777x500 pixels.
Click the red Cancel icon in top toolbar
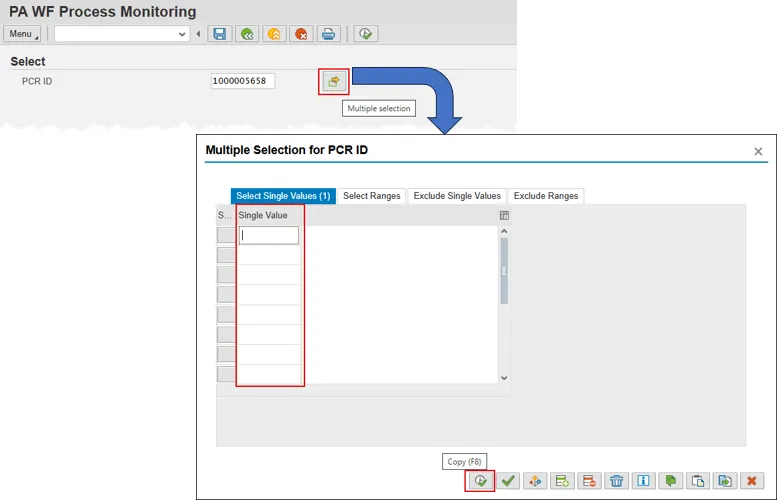(301, 34)
